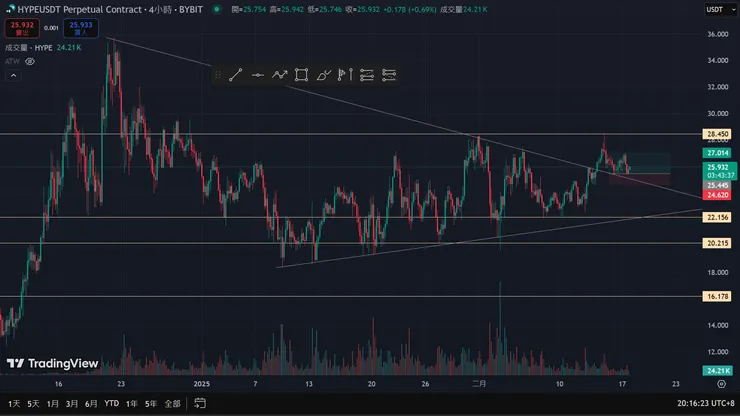Collapse the indicator legend chevron
740x416 pixels.
click(13, 76)
